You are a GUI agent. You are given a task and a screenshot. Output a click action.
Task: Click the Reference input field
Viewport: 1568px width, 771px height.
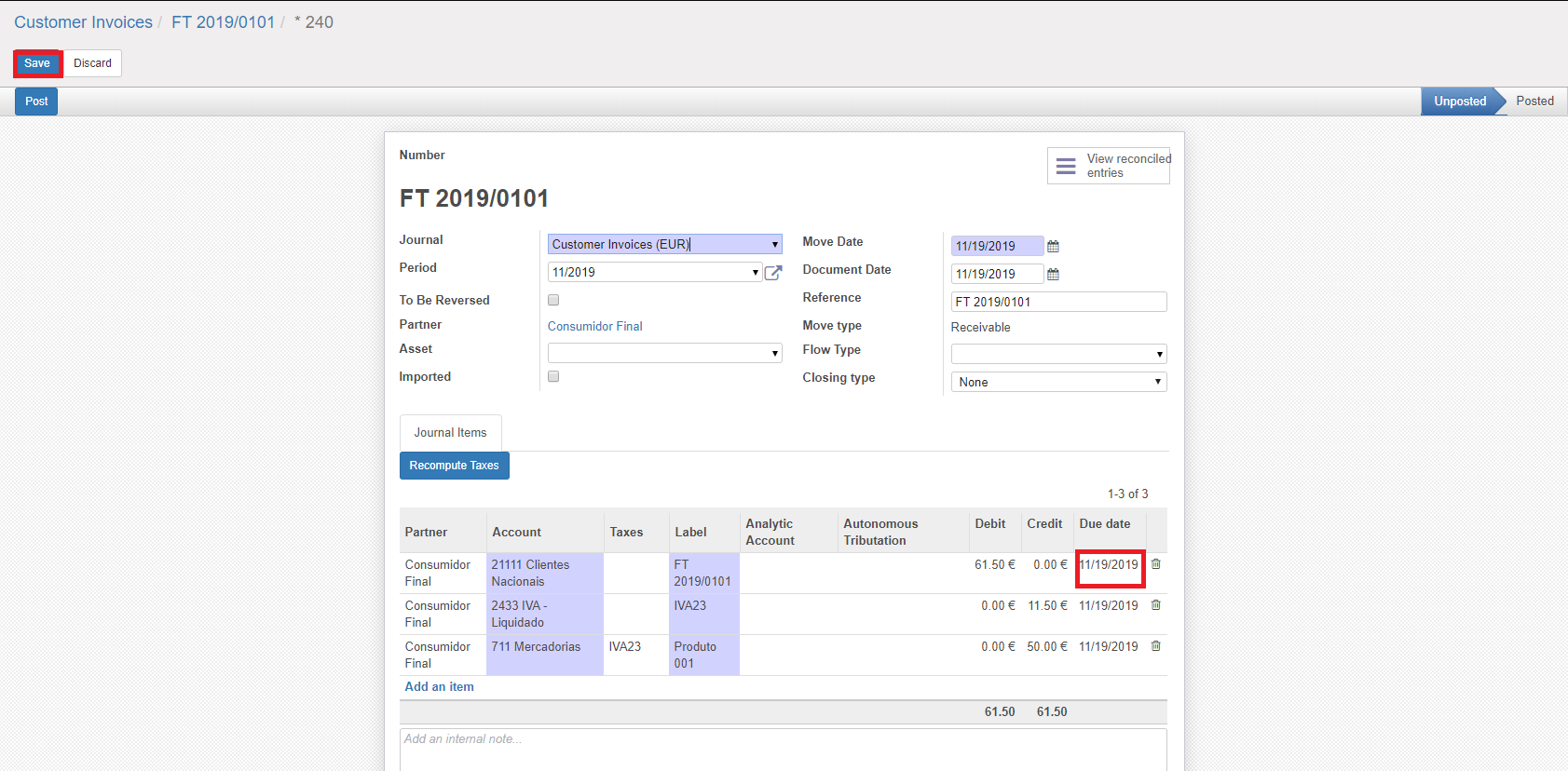point(1058,302)
